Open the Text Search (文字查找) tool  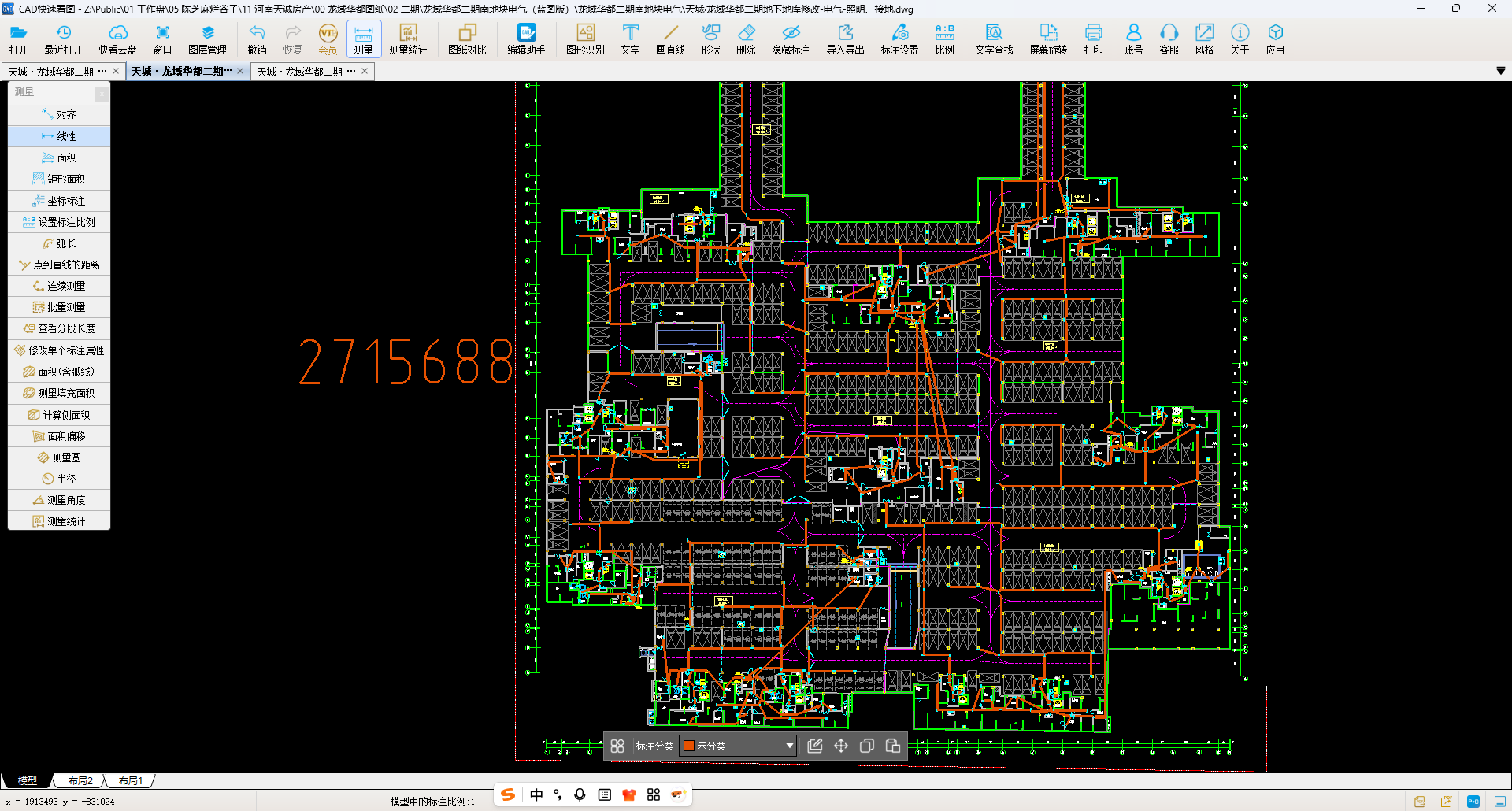click(994, 39)
